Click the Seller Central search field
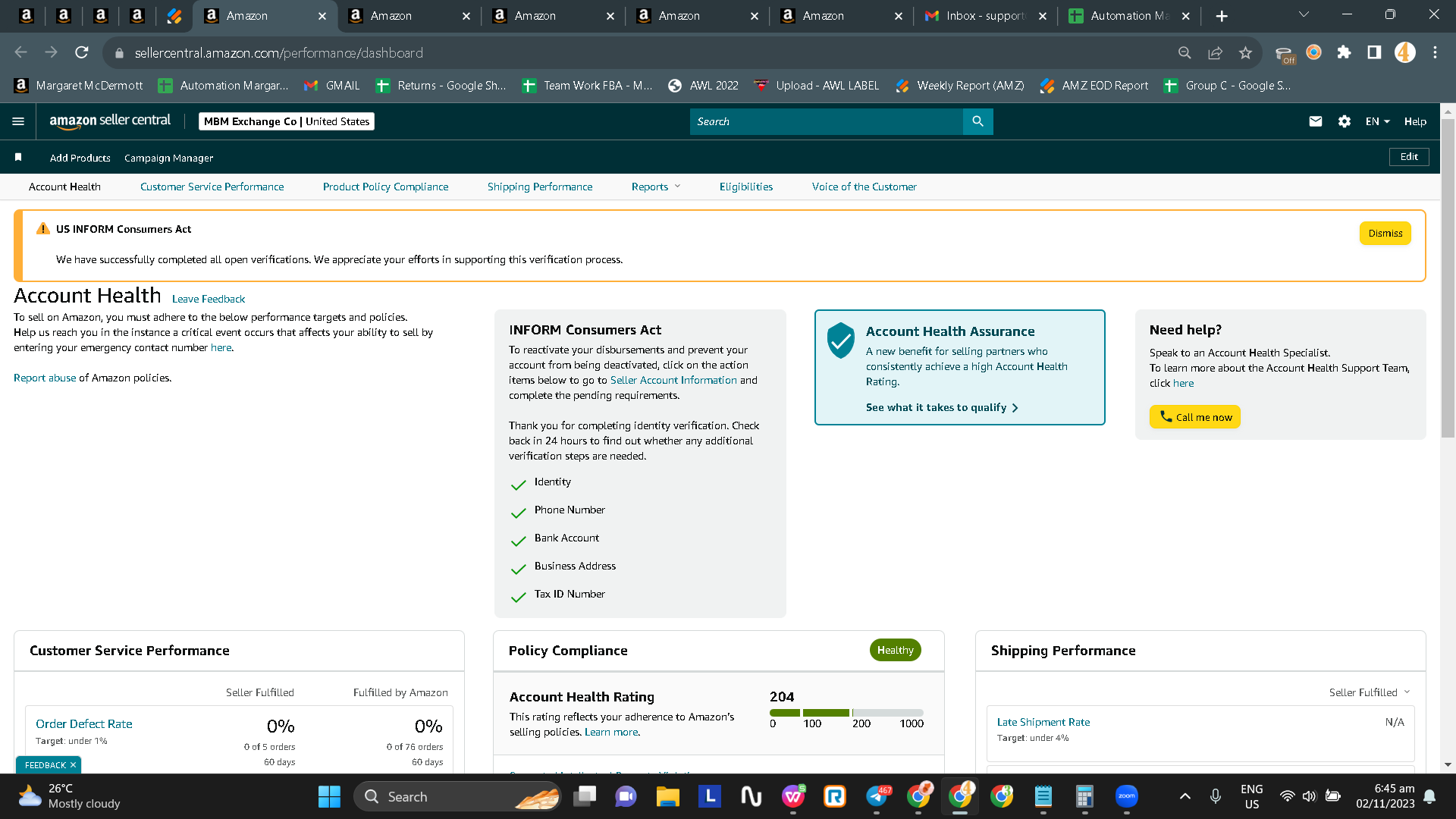 pos(826,121)
